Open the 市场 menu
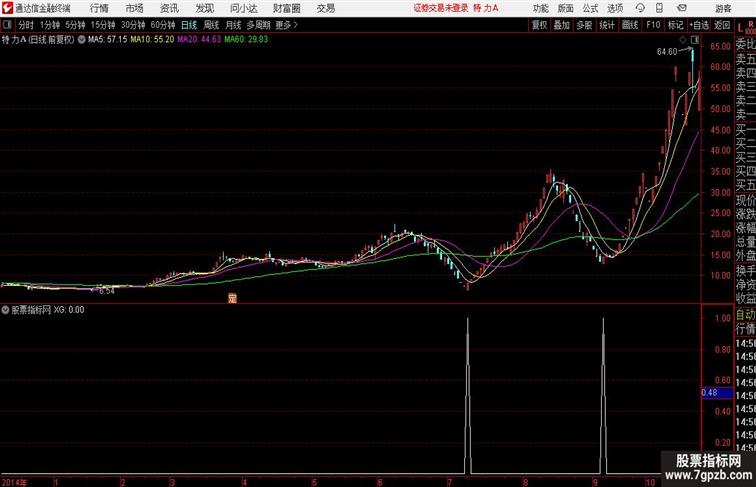This screenshot has width=756, height=487. [x=134, y=8]
